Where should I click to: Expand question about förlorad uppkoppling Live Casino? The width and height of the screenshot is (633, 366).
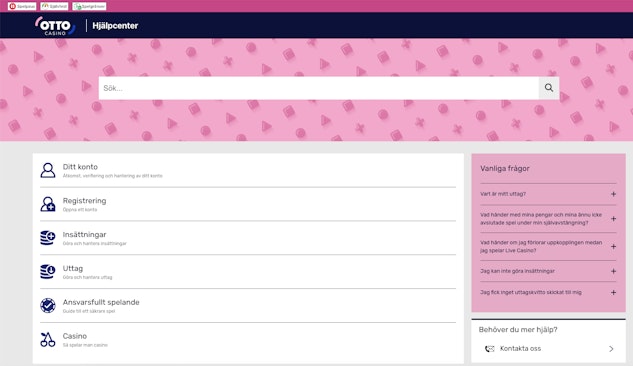tap(548, 247)
